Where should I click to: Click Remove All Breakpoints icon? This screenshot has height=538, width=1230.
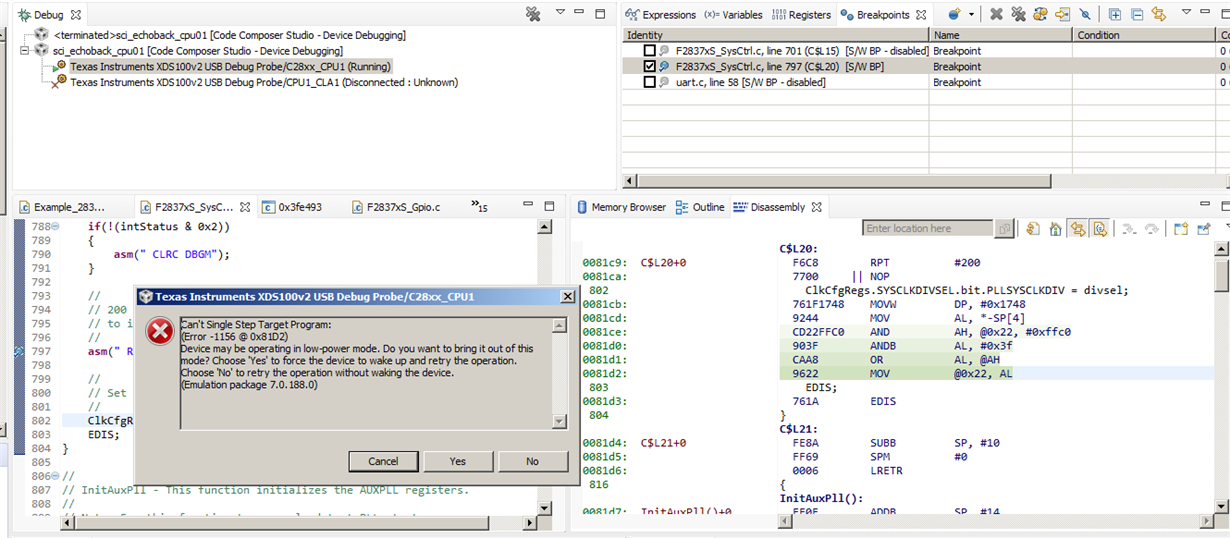(x=1018, y=14)
